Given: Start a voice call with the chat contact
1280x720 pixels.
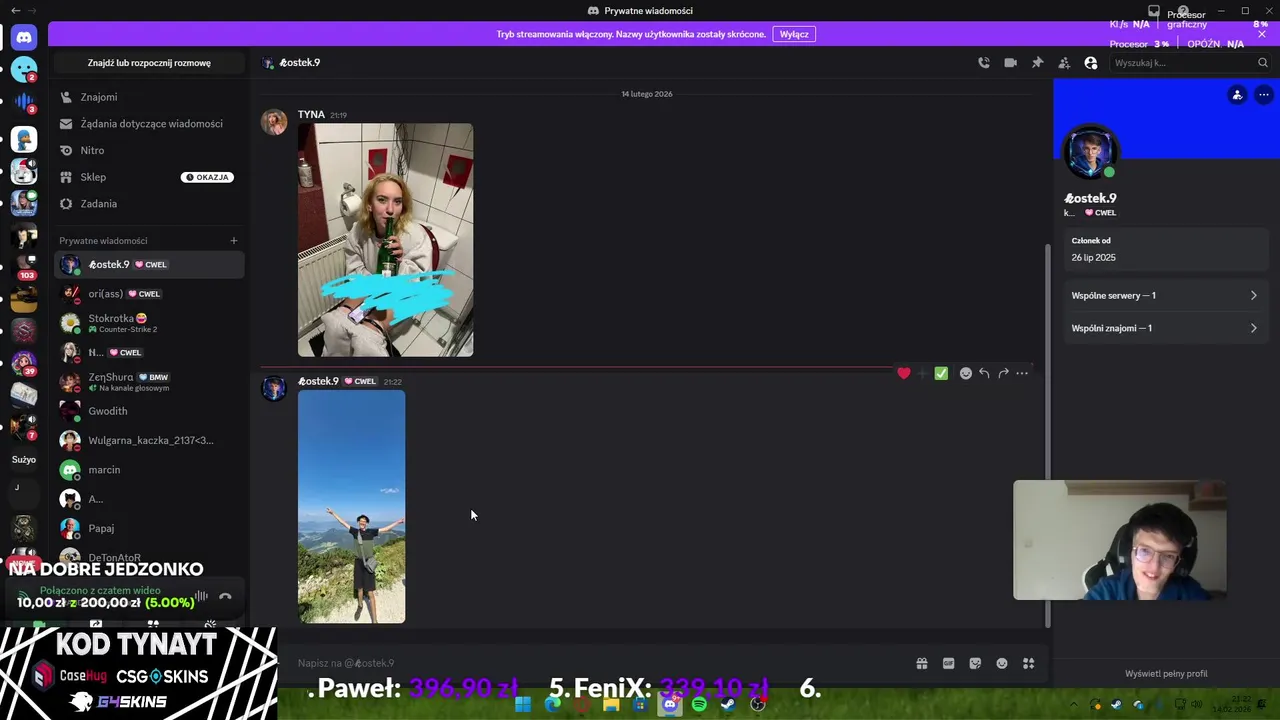Looking at the screenshot, I should pos(984,63).
